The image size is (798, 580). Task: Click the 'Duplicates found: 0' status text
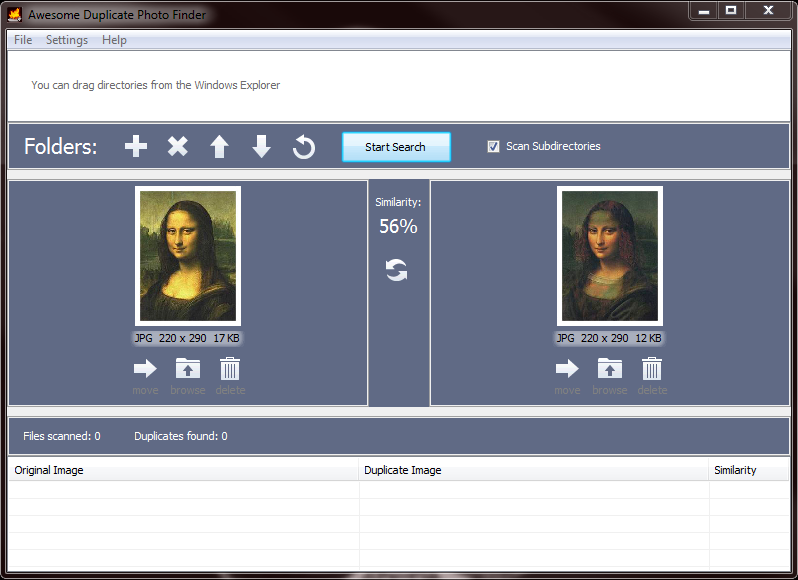pyautogui.click(x=181, y=436)
